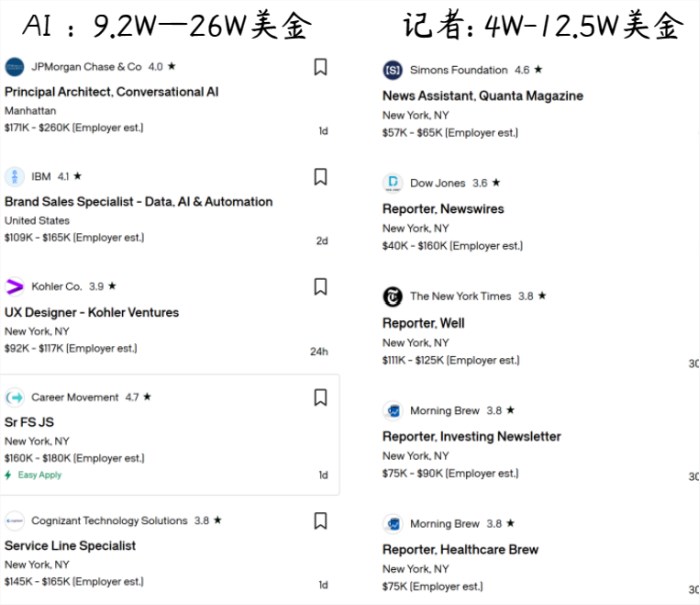The height and width of the screenshot is (605, 700).
Task: Bookmark the JPMorgan Principal Architect job
Action: [x=320, y=67]
